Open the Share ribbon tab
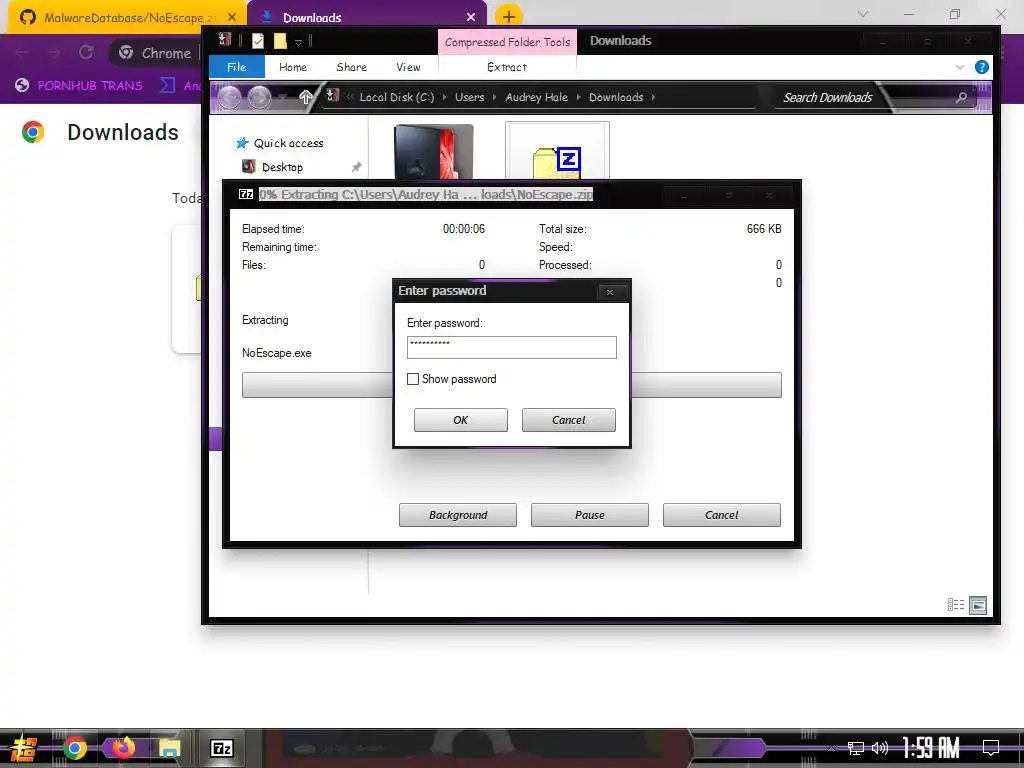 pyautogui.click(x=351, y=67)
